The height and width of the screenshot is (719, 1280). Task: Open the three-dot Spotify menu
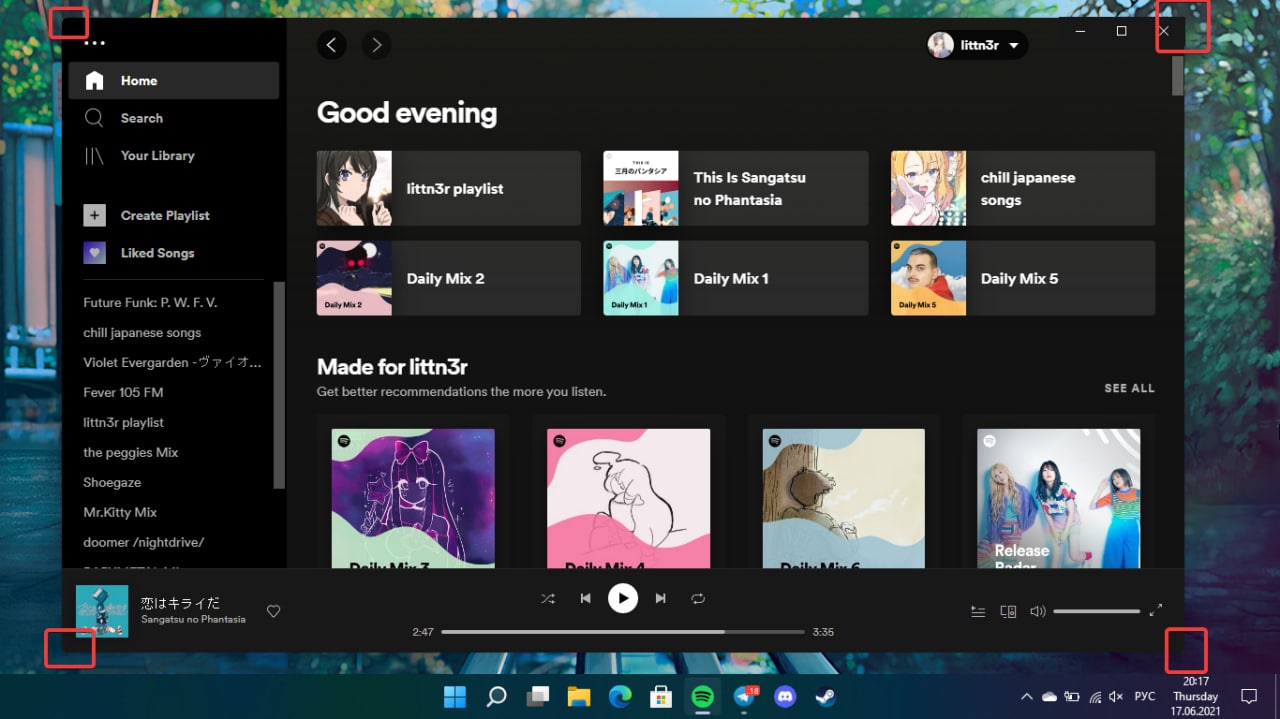click(x=94, y=43)
